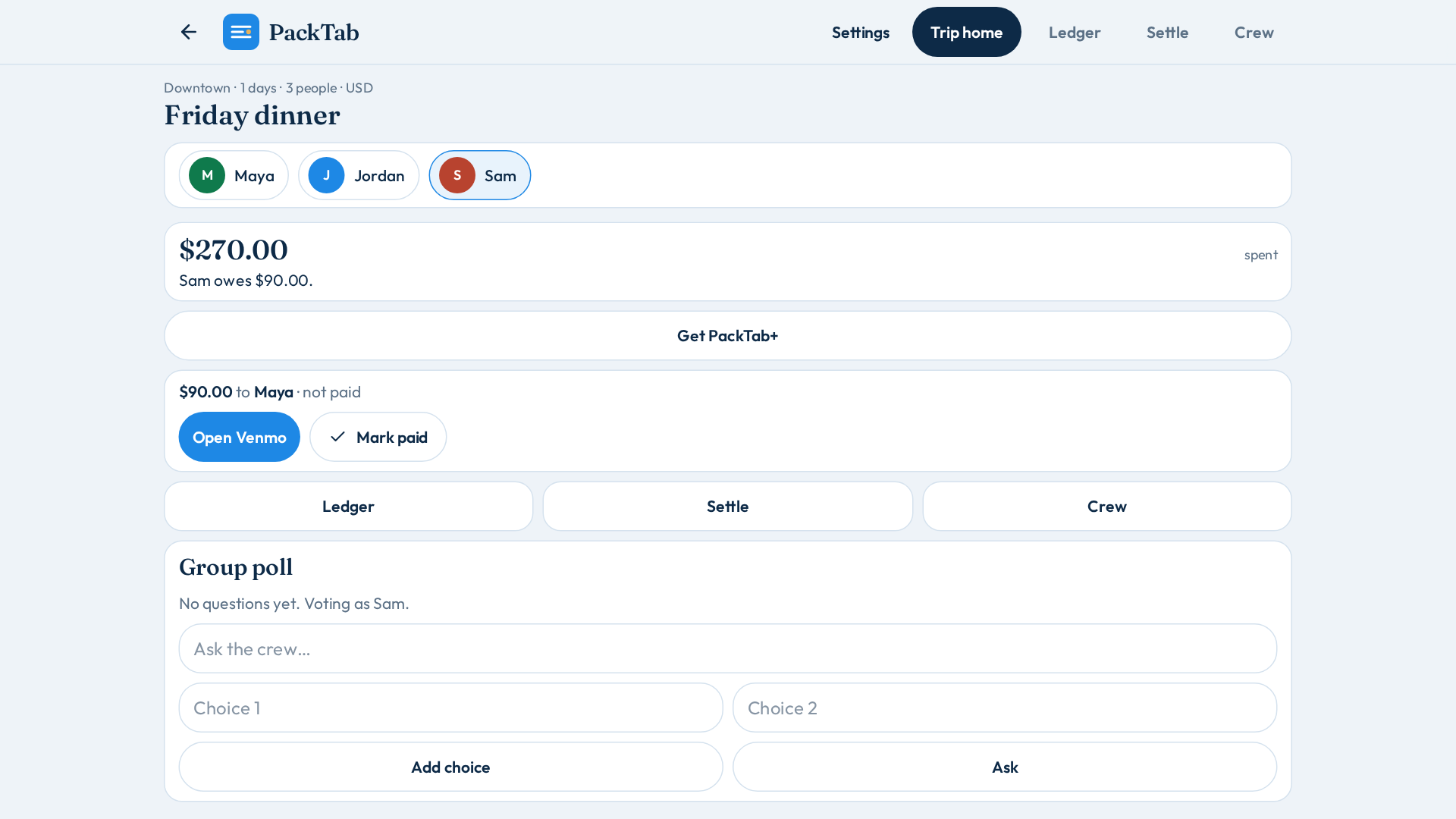Viewport: 1456px width, 819px height.
Task: Open the Settle card button below payment
Action: [x=728, y=507]
